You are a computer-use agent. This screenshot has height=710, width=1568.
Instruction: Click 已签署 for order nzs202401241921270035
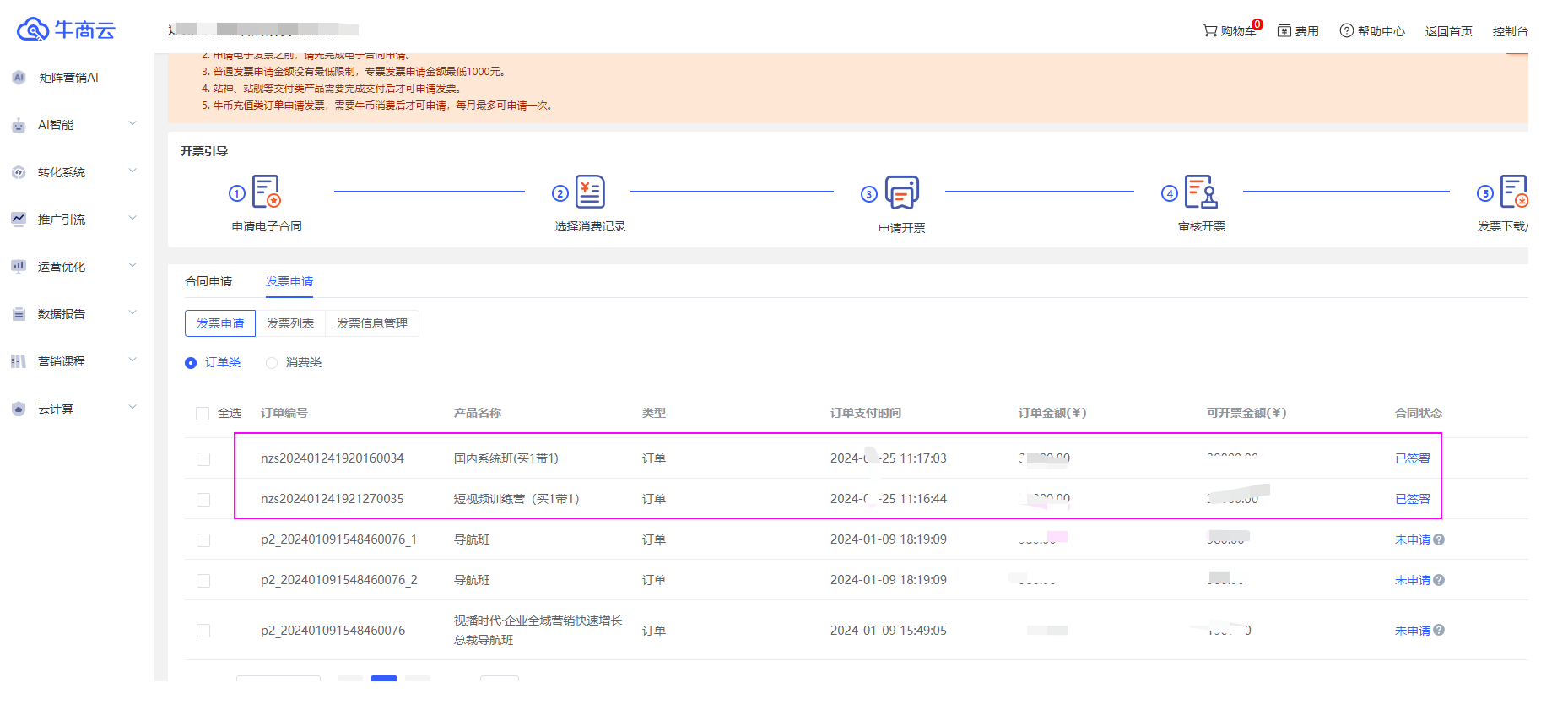pyautogui.click(x=1413, y=499)
